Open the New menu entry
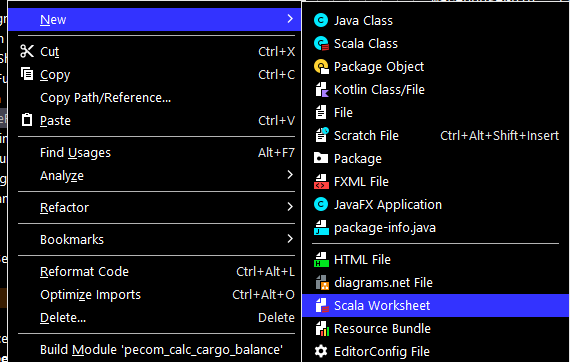Viewport: 570px width, 362px height. click(x=154, y=19)
